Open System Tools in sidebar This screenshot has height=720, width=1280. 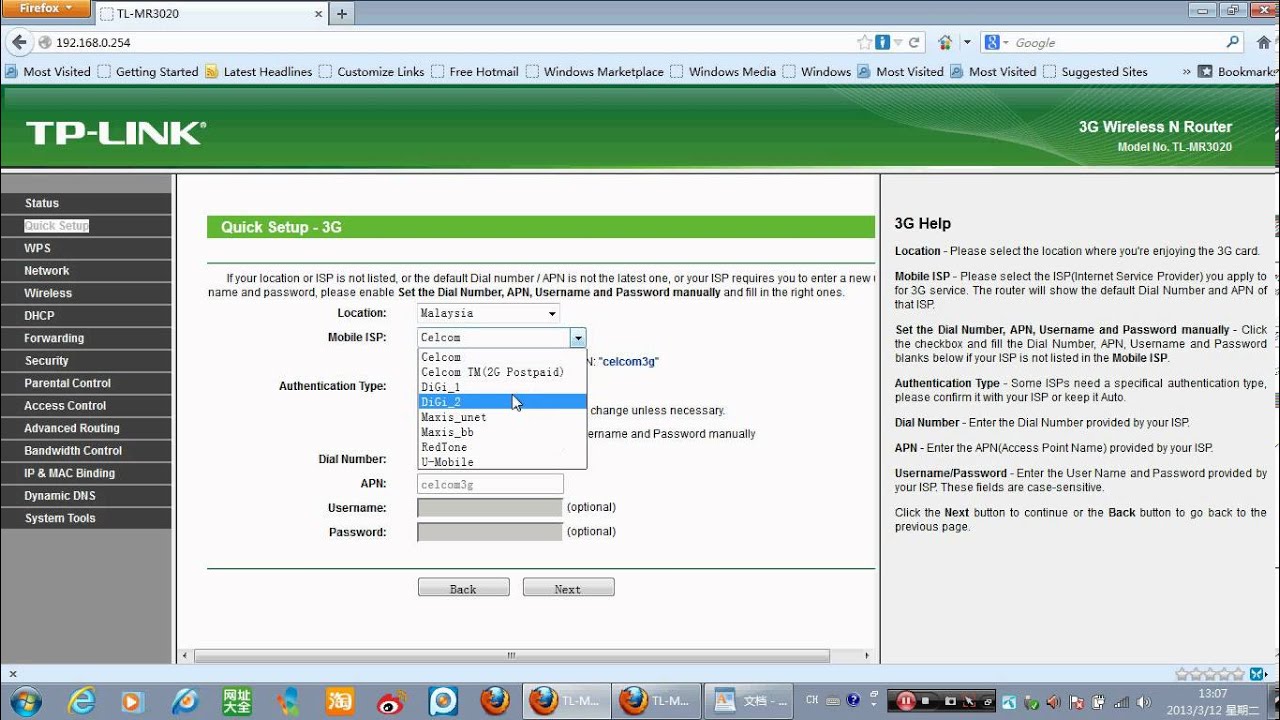(x=86, y=518)
